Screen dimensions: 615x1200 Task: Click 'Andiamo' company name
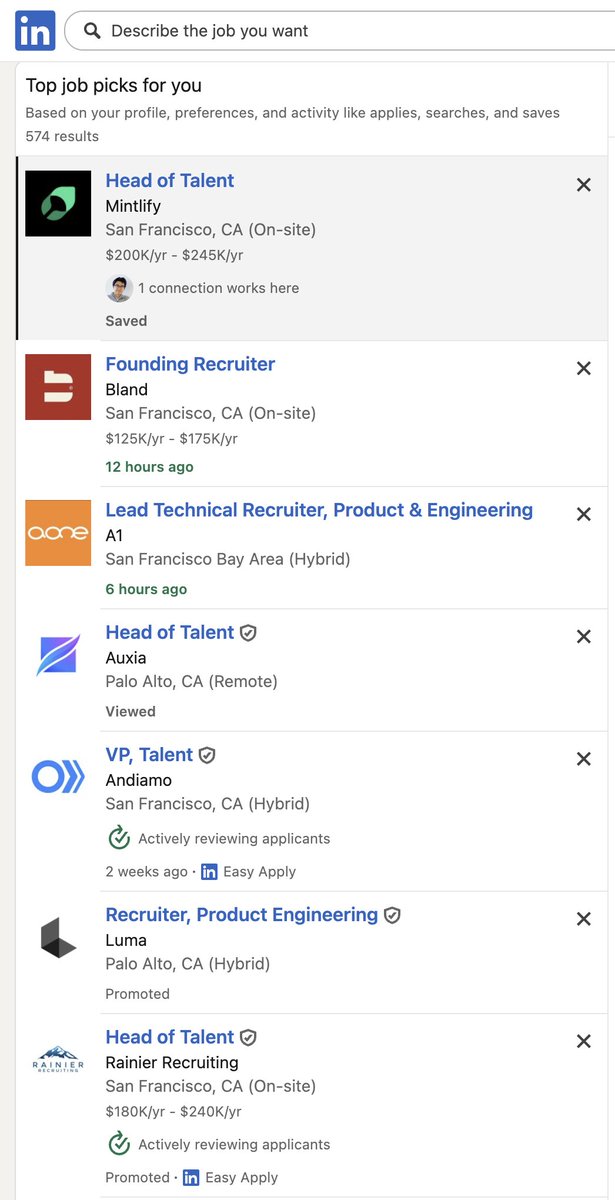tap(139, 780)
